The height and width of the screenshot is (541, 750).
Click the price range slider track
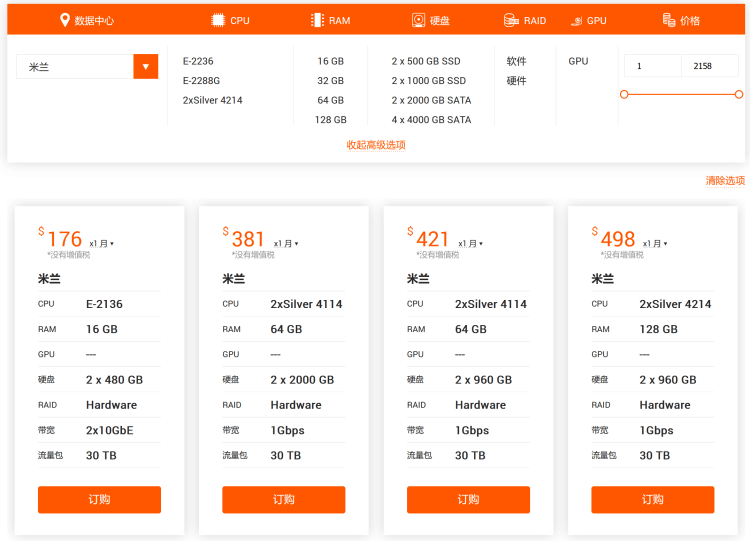pos(681,94)
